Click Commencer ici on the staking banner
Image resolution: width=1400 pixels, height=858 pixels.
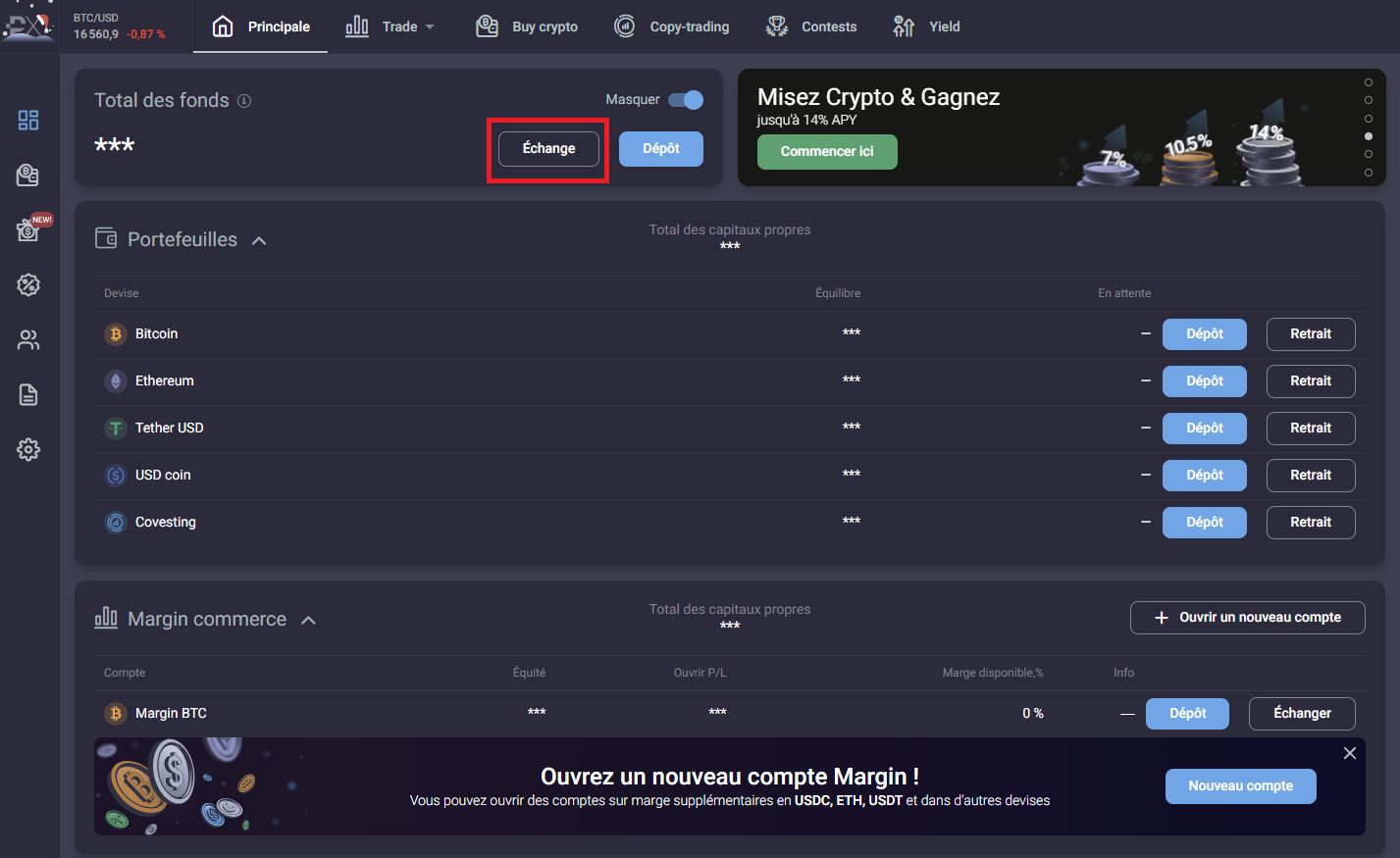[827, 152]
